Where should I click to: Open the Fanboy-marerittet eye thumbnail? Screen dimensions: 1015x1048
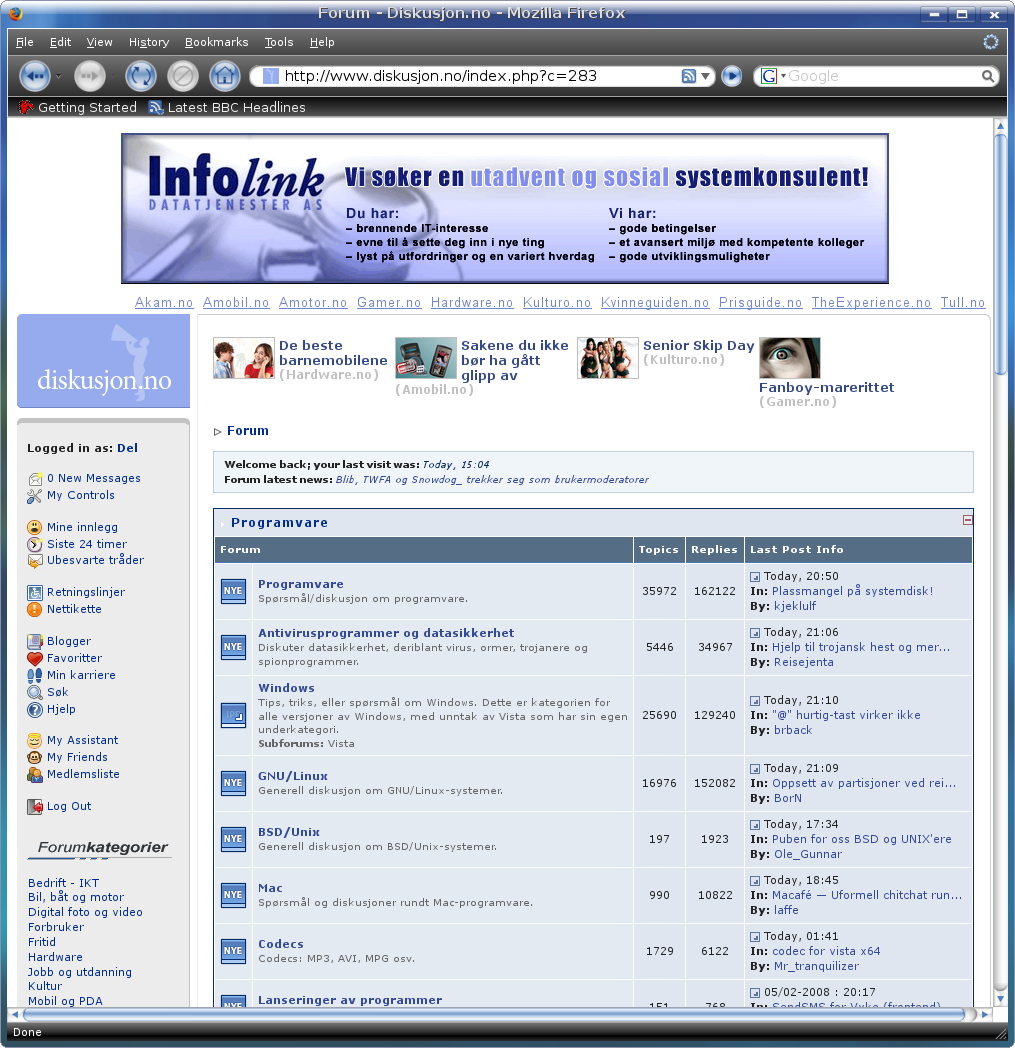coord(790,358)
